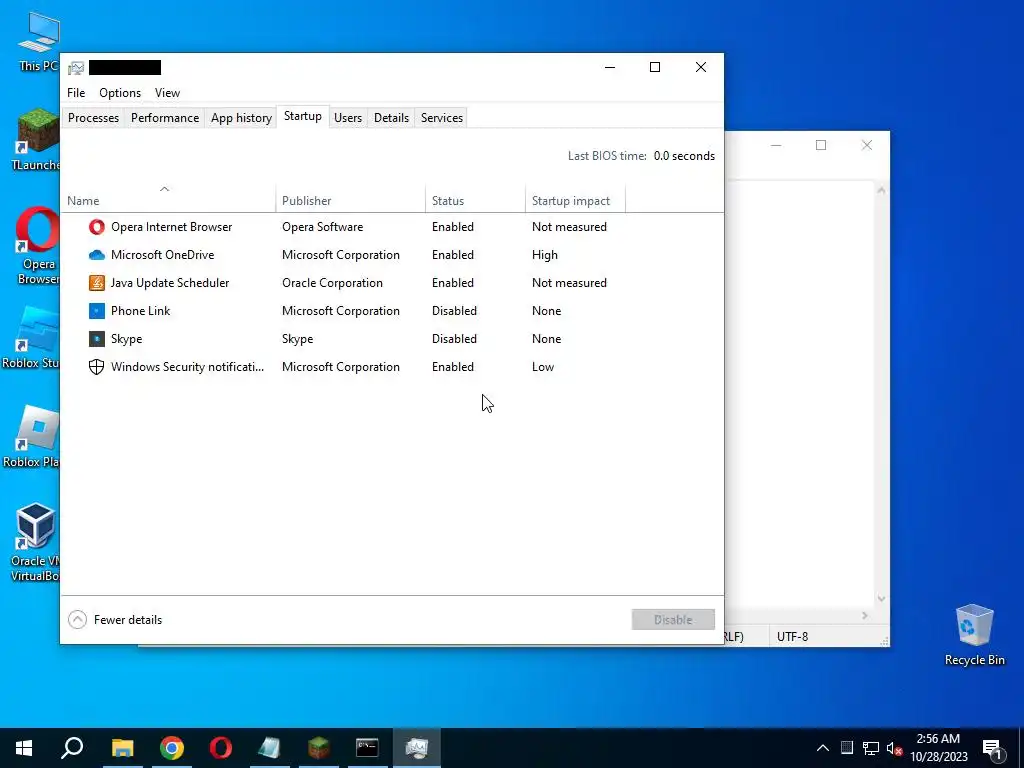
Task: Click Oracle Corporation publisher cell
Action: pyautogui.click(x=332, y=283)
